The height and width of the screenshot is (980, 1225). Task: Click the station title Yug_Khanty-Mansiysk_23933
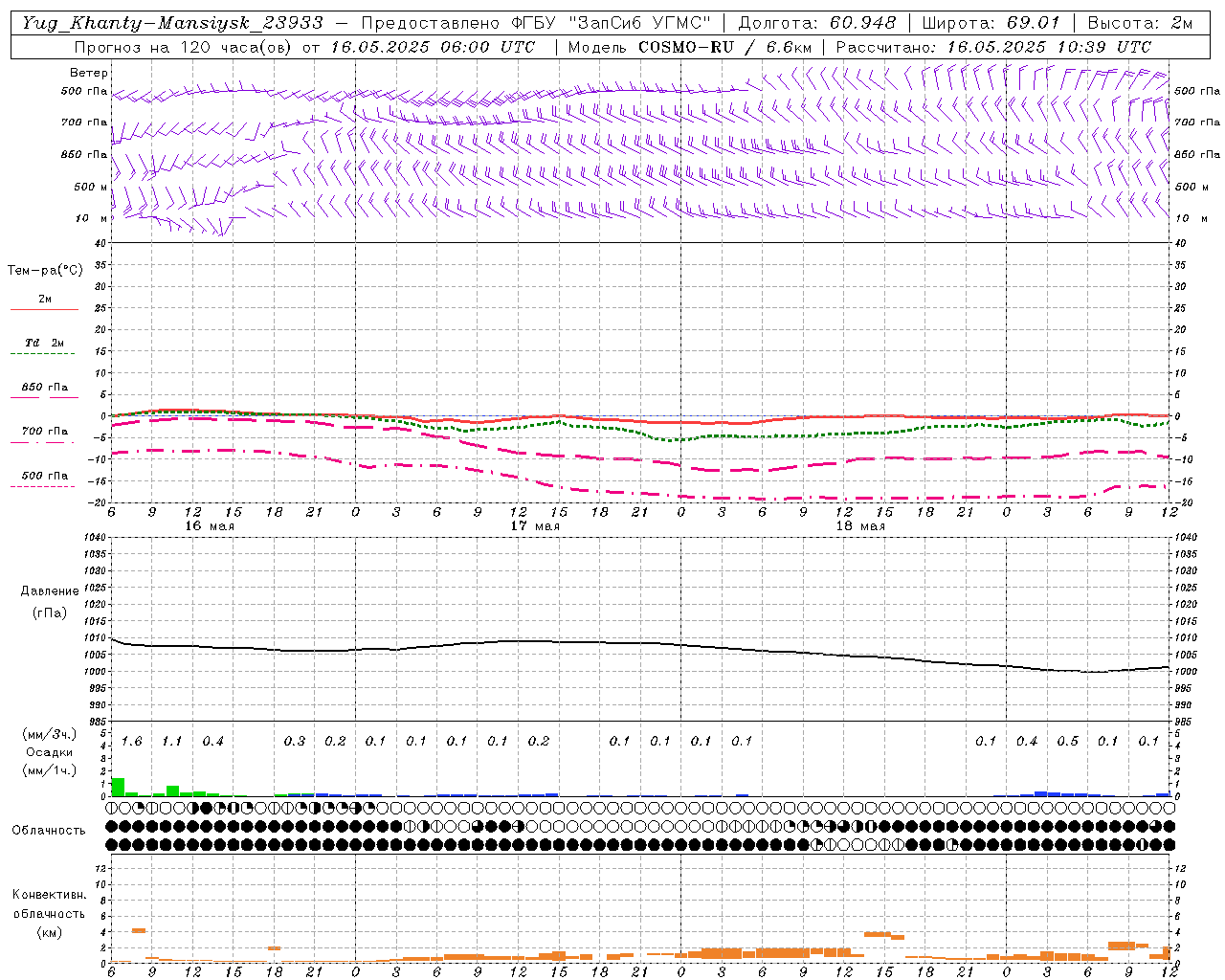(172, 23)
